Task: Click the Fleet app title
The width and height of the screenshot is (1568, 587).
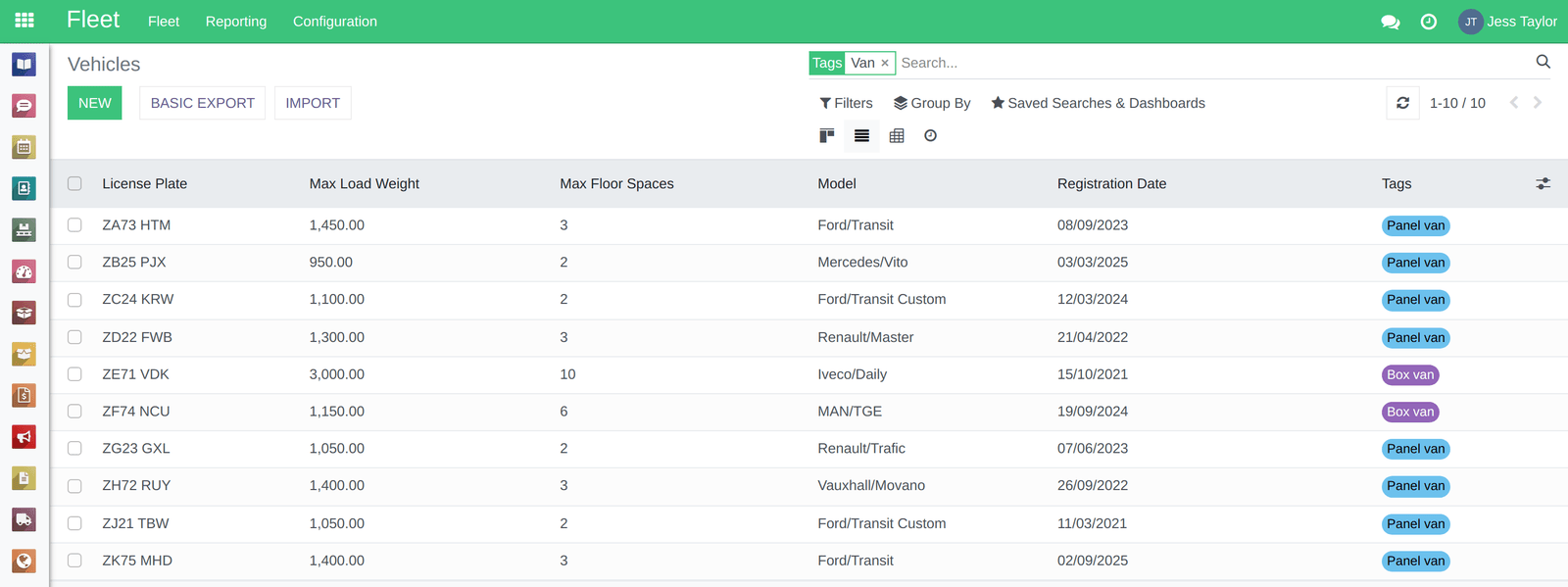Action: (x=93, y=20)
